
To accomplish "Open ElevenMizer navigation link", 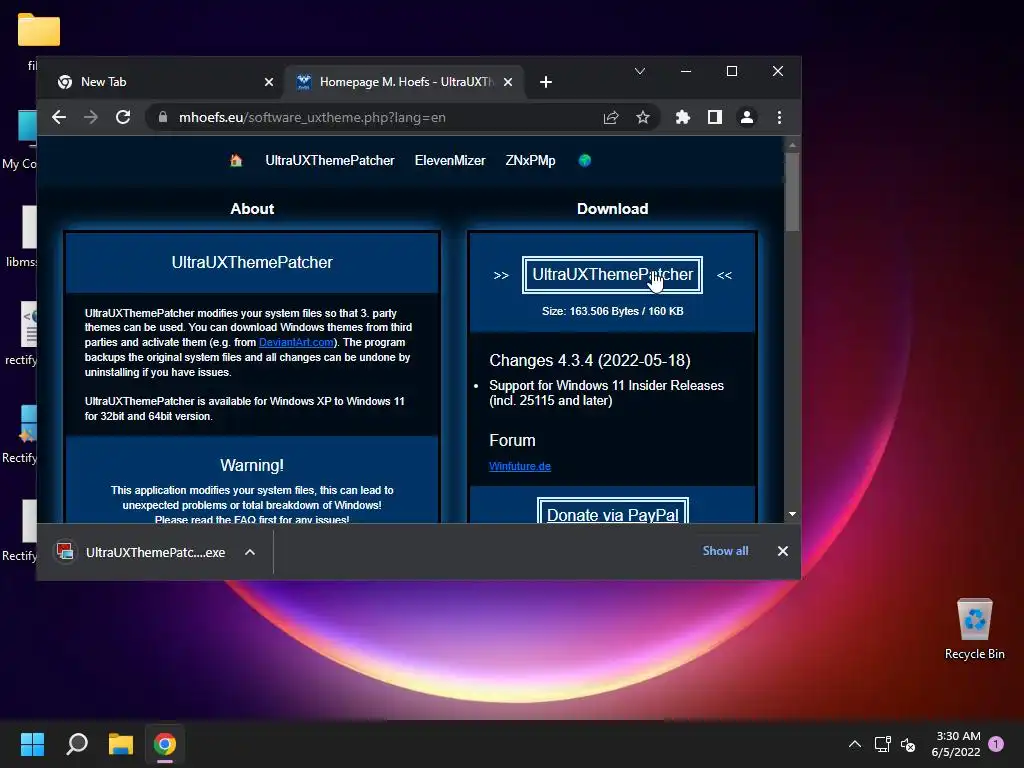I will coord(450,161).
